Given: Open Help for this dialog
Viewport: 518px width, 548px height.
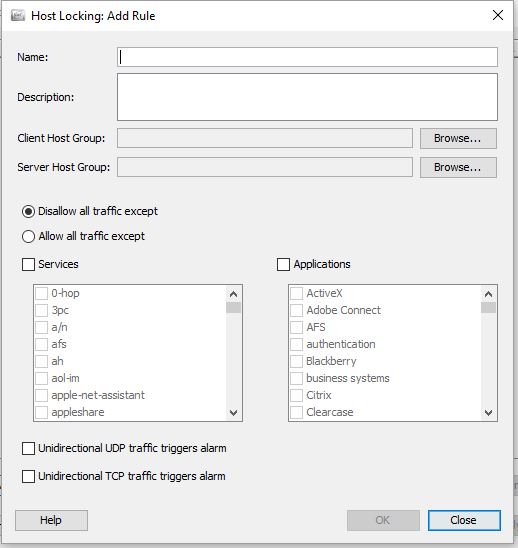Looking at the screenshot, I should coord(51,520).
